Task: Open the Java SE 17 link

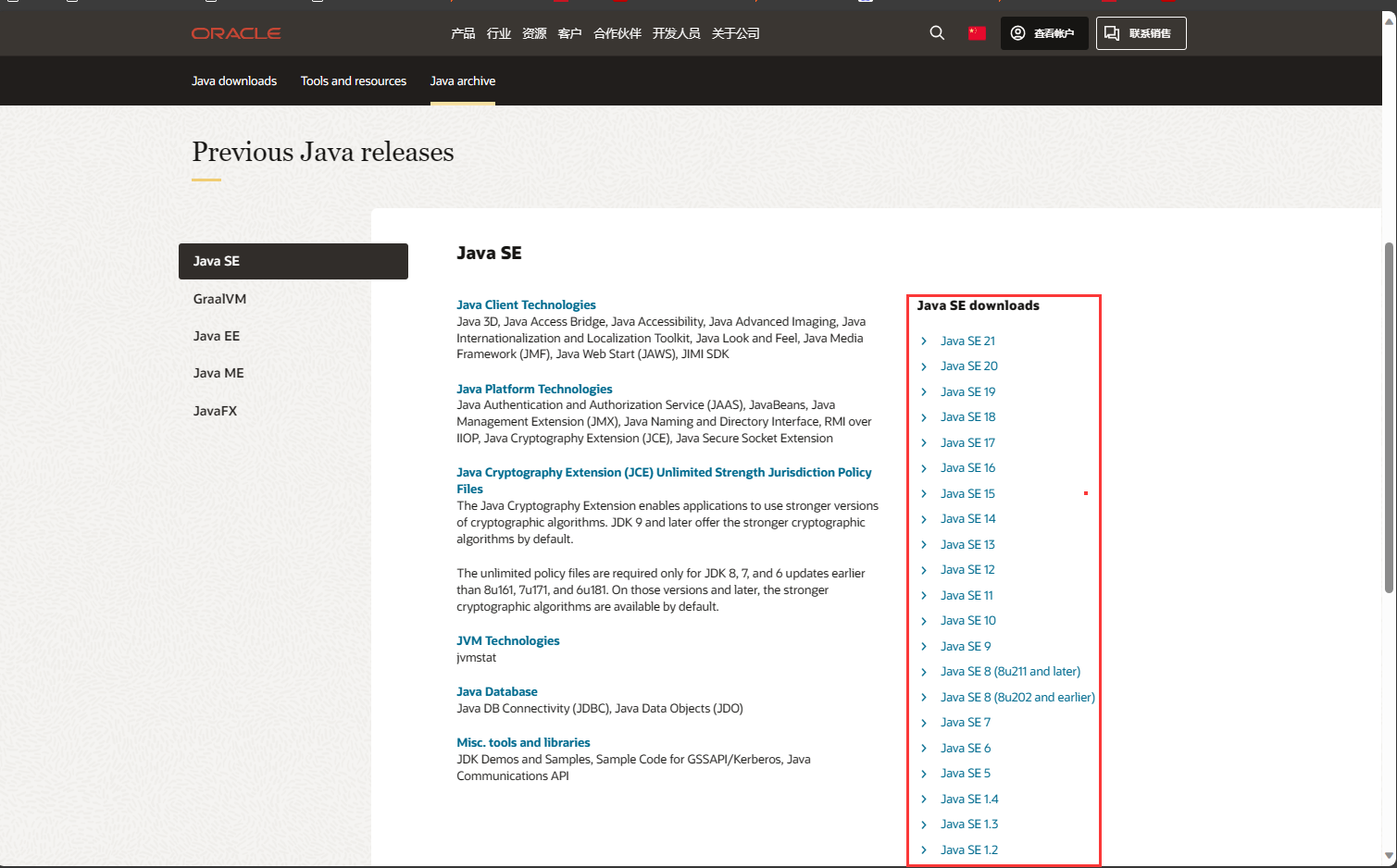Action: [x=967, y=442]
